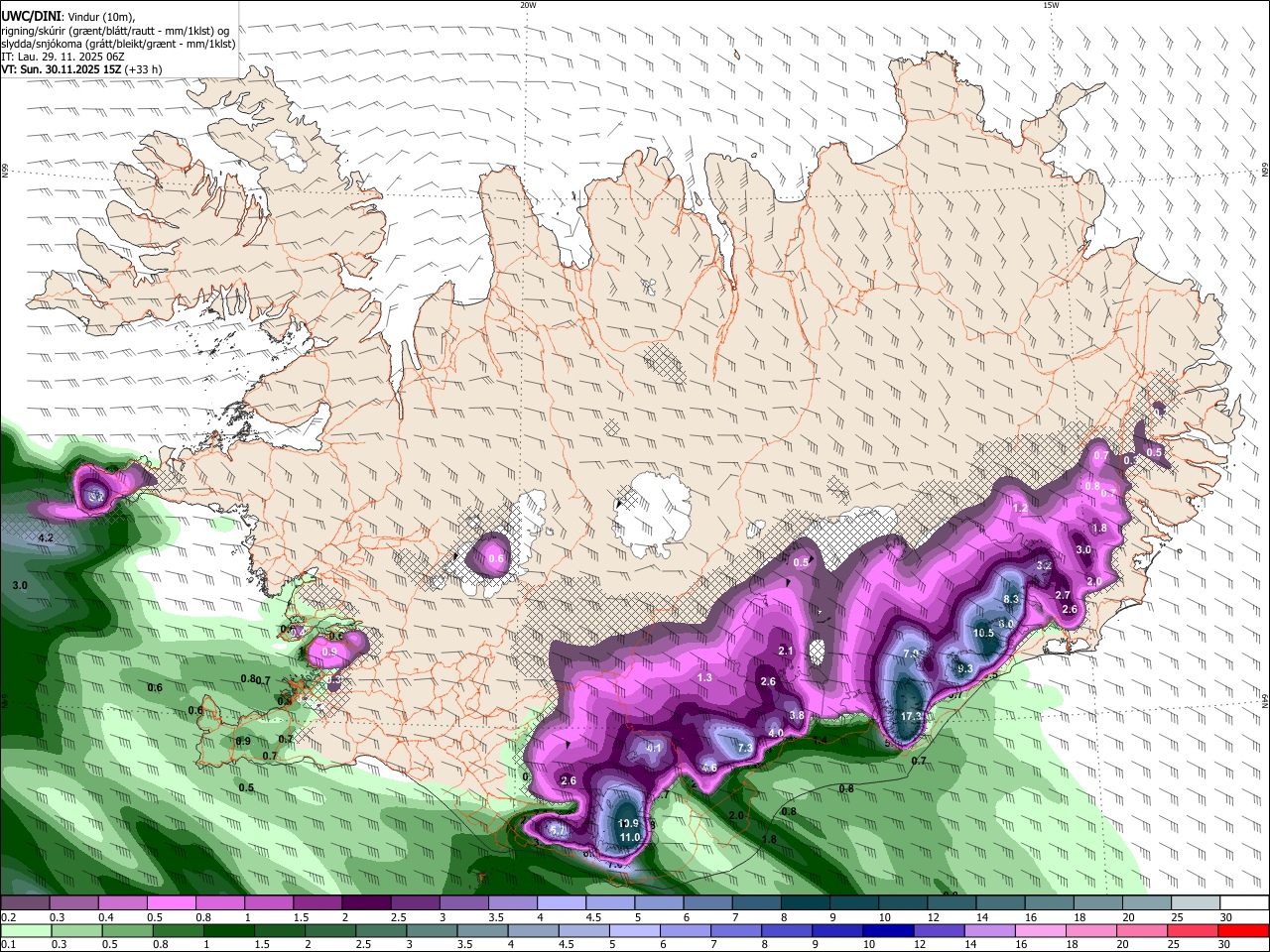
Task: Click the valid time 'VT: Sun. 30.11.2025 15Z'
Action: pyautogui.click(x=62, y=69)
